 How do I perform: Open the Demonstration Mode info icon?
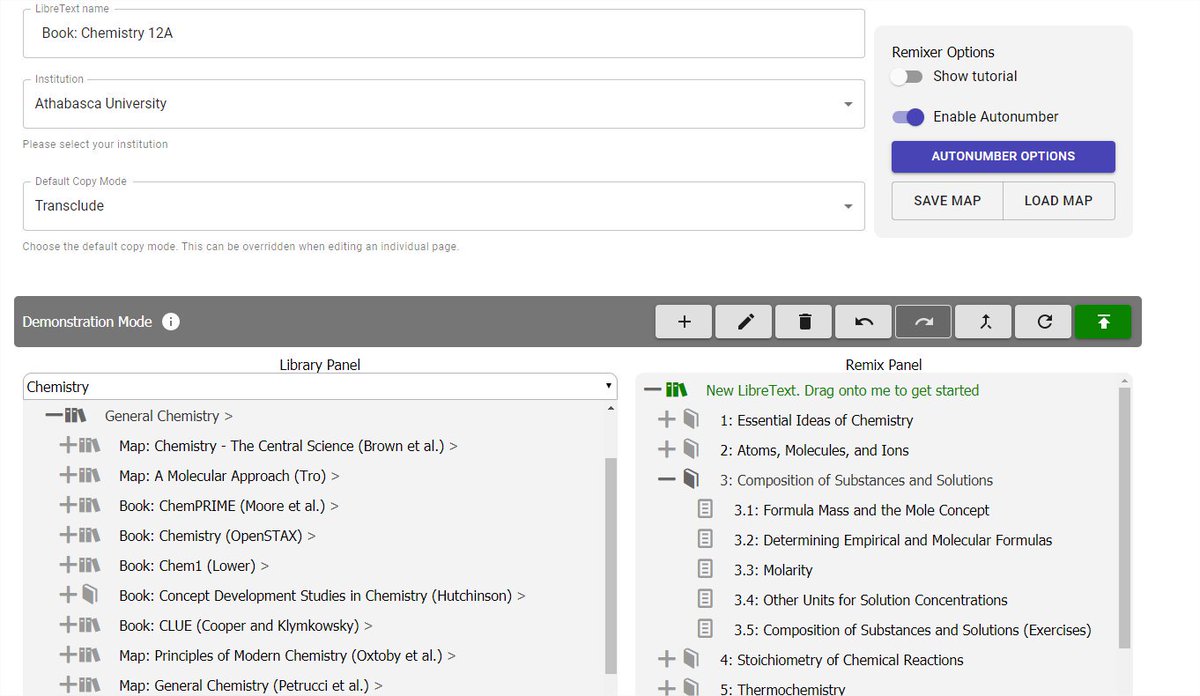pos(170,322)
